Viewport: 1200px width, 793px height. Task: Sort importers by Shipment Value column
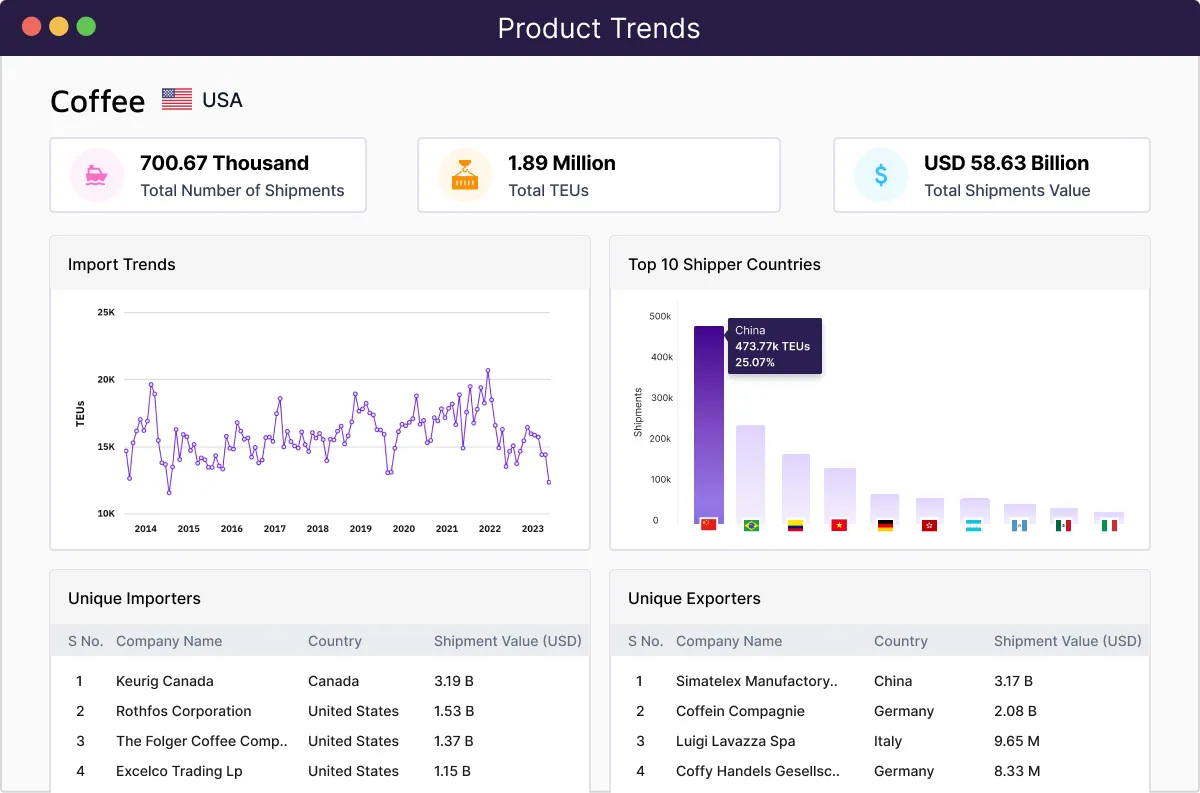pyautogui.click(x=507, y=641)
